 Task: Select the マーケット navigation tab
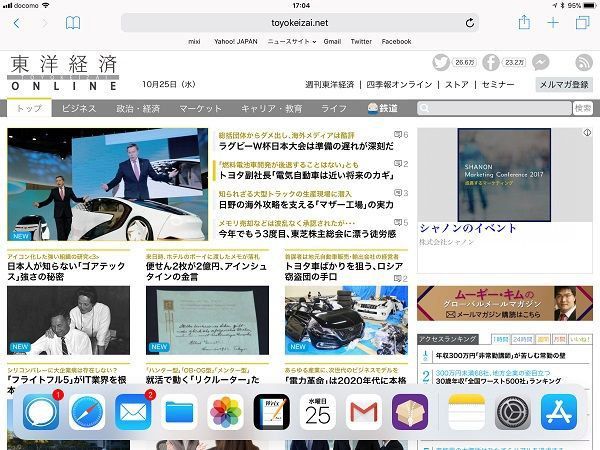[200, 108]
